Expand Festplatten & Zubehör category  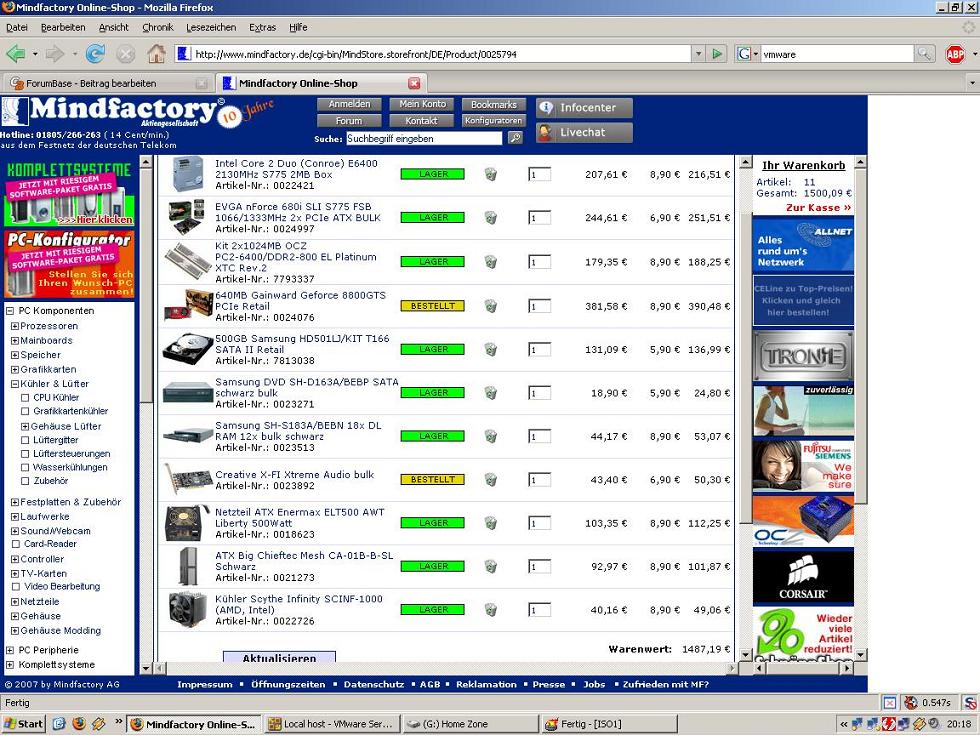click(x=15, y=502)
